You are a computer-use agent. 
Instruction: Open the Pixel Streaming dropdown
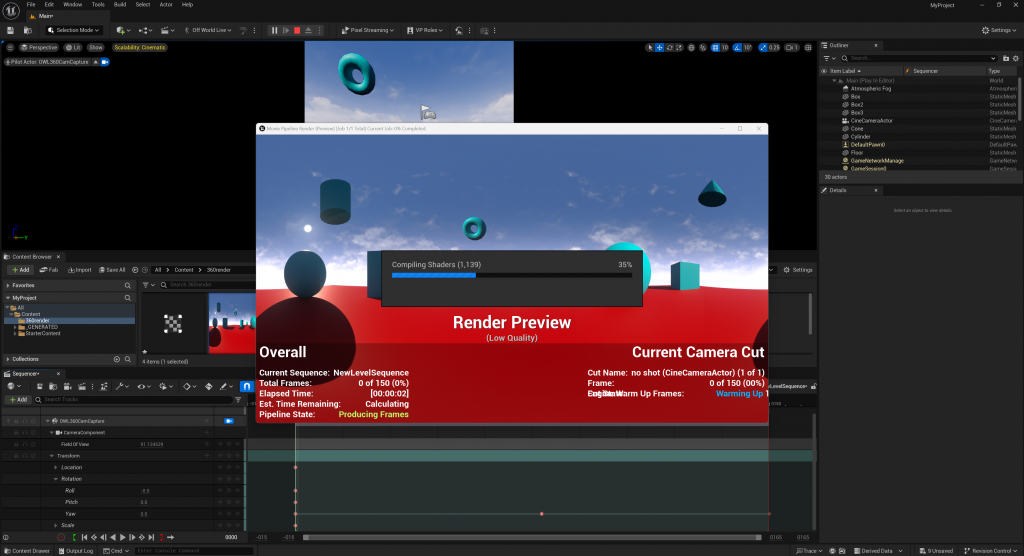368,30
